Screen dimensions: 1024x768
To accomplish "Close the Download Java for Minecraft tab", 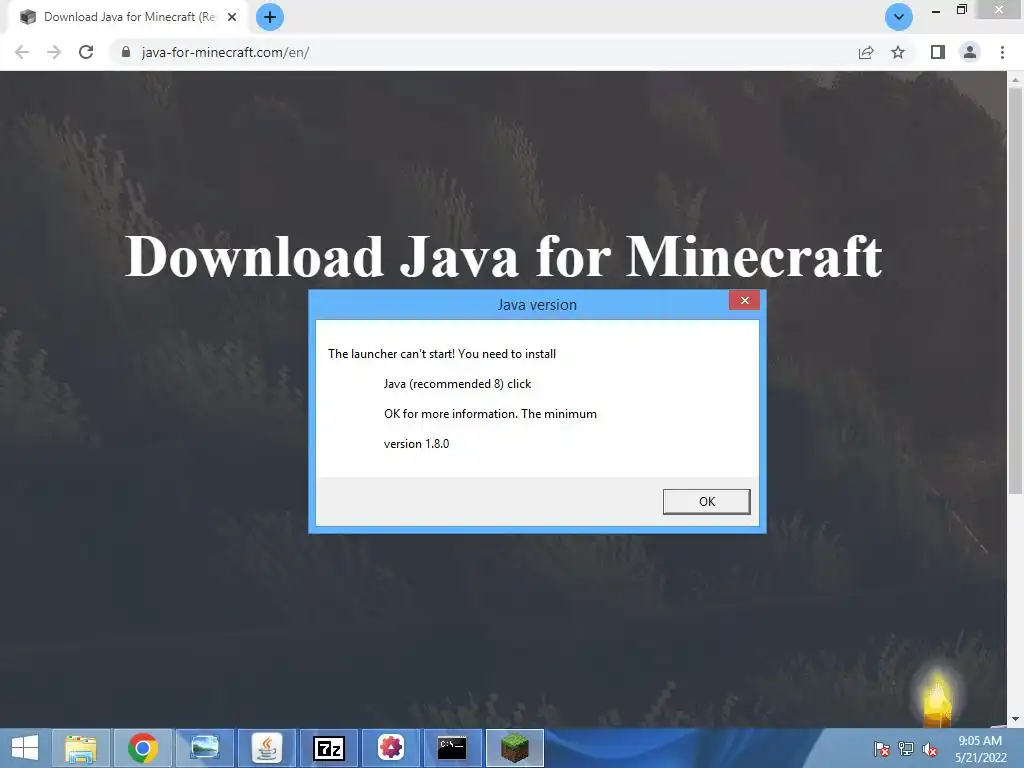I will (x=232, y=17).
